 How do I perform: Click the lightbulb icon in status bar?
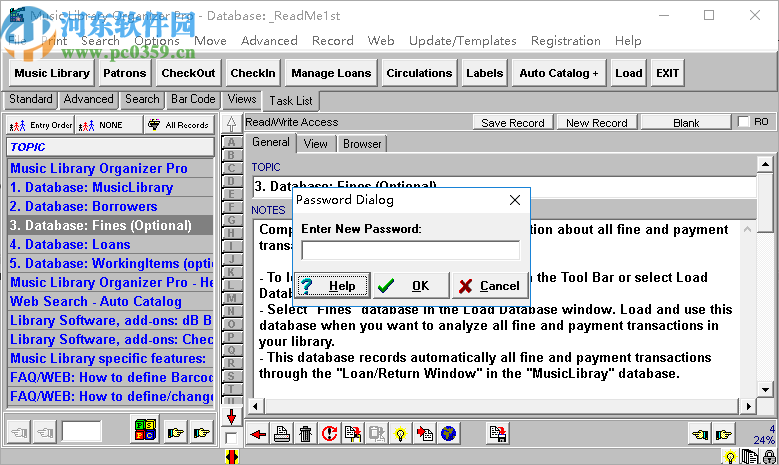[730, 457]
